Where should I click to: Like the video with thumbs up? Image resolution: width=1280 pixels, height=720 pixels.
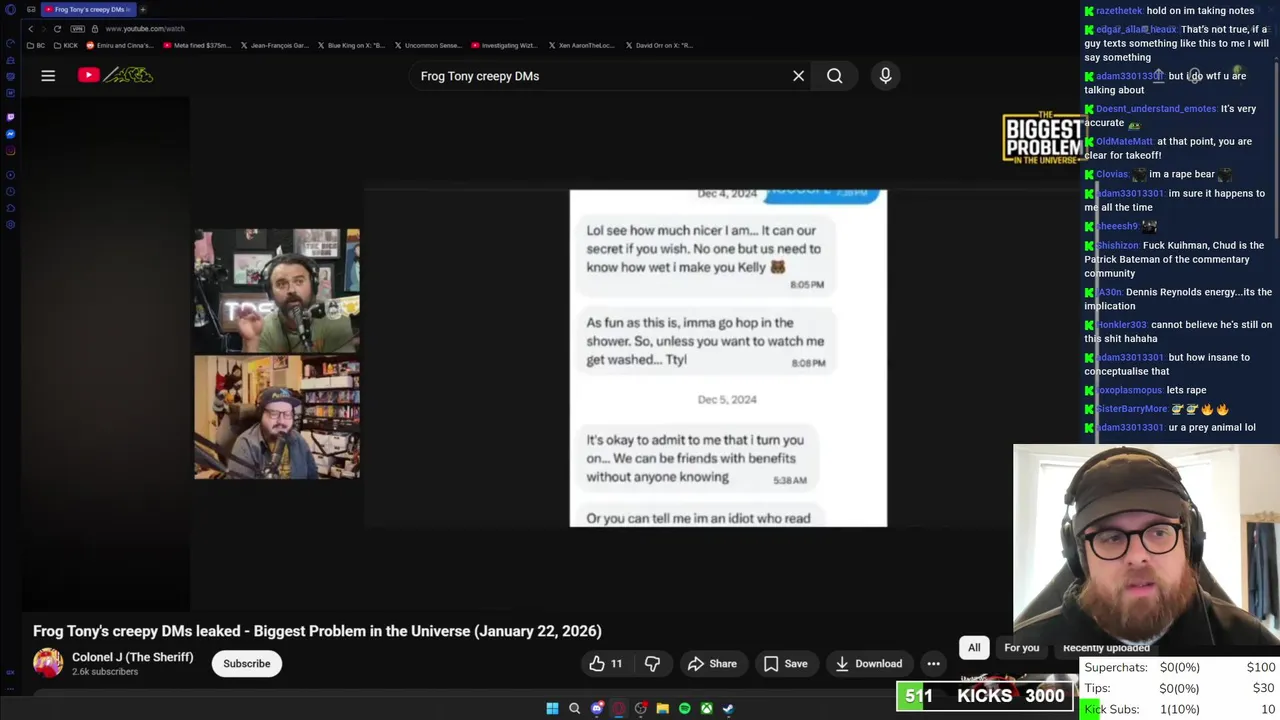coord(606,663)
